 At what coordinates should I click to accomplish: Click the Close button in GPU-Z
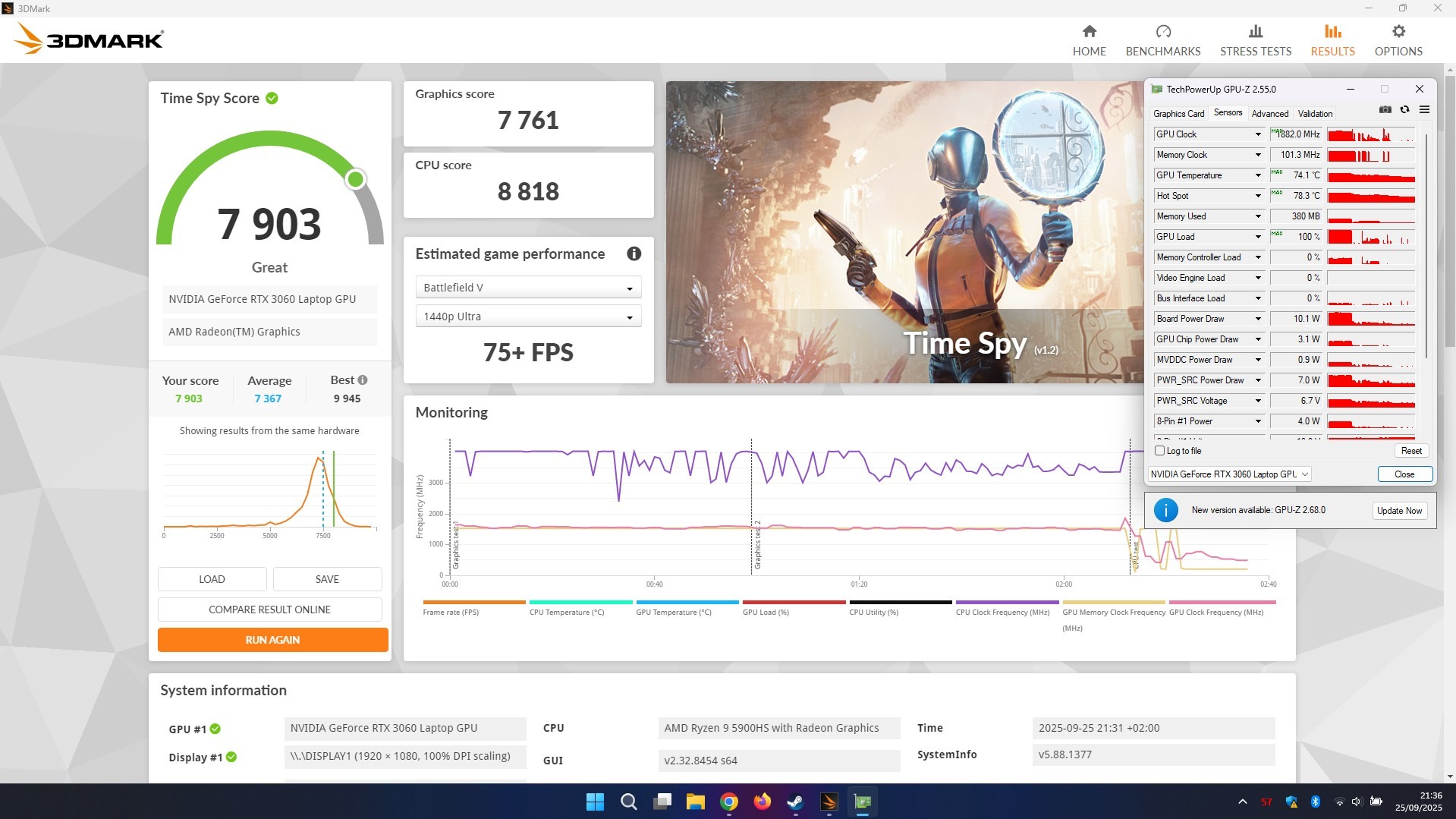[x=1404, y=474]
